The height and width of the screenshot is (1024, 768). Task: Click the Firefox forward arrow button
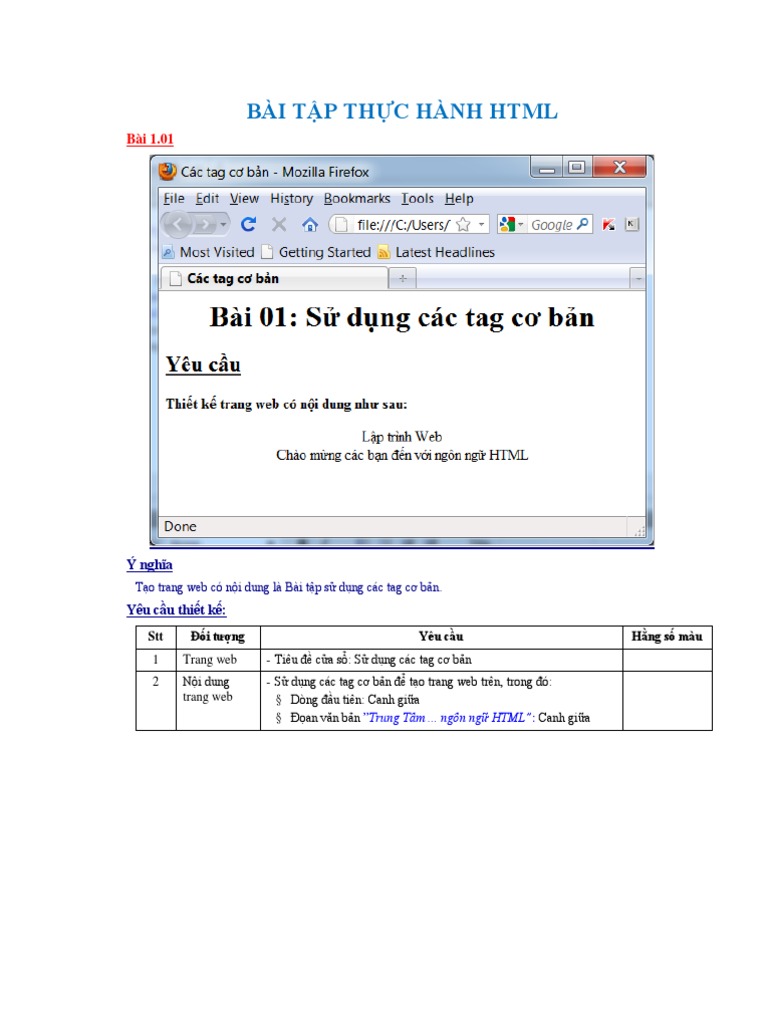[205, 225]
